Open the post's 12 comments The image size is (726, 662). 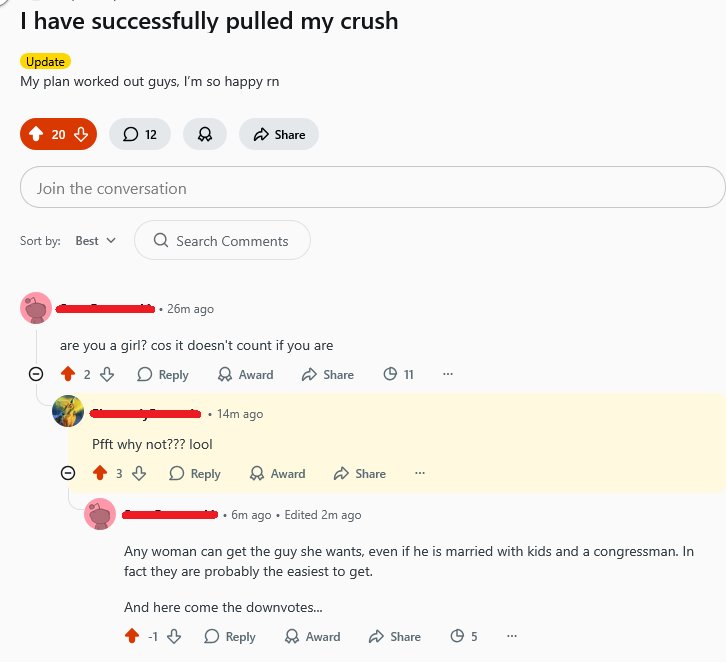pyautogui.click(x=140, y=135)
